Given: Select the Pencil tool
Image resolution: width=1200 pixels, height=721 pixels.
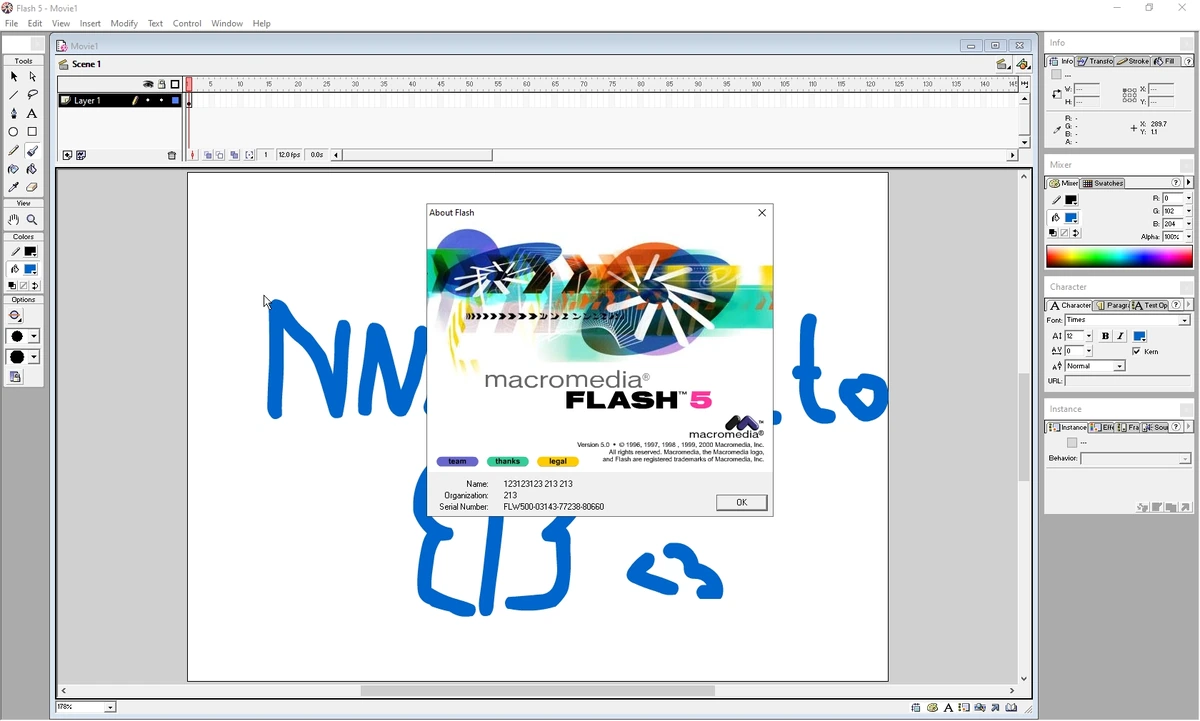Looking at the screenshot, I should pos(14,151).
